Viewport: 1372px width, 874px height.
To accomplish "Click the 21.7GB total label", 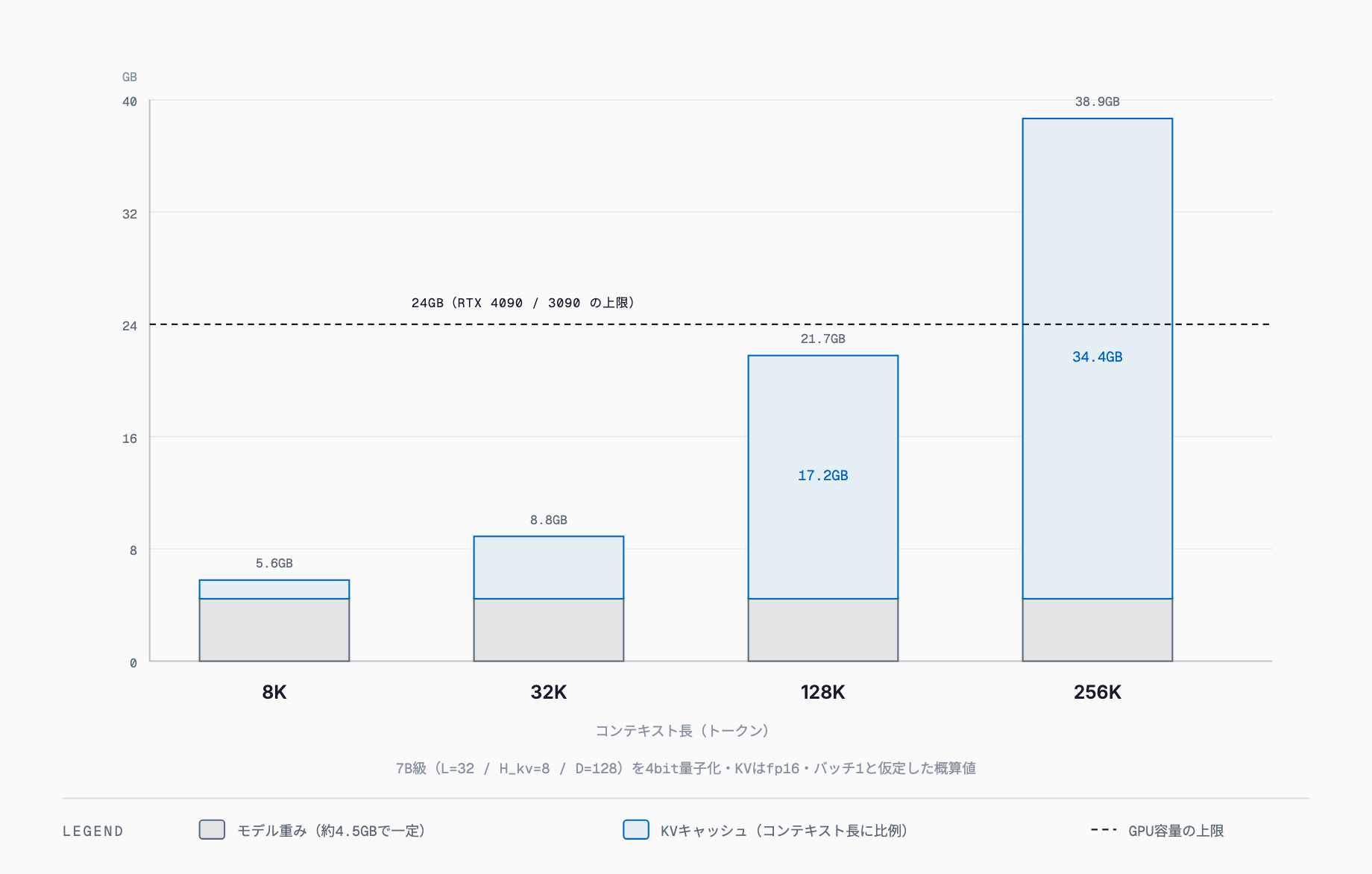I will click(823, 339).
